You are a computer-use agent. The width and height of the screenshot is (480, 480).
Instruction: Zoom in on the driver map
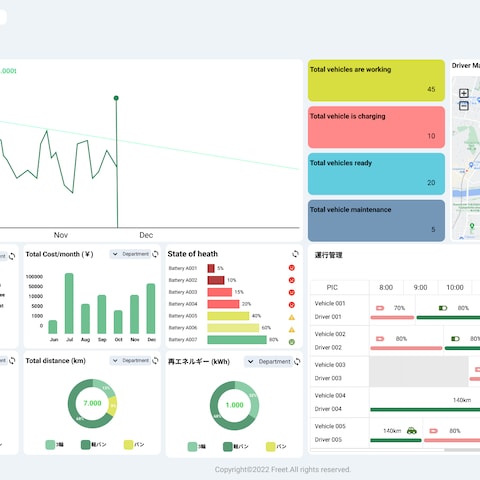(x=464, y=93)
